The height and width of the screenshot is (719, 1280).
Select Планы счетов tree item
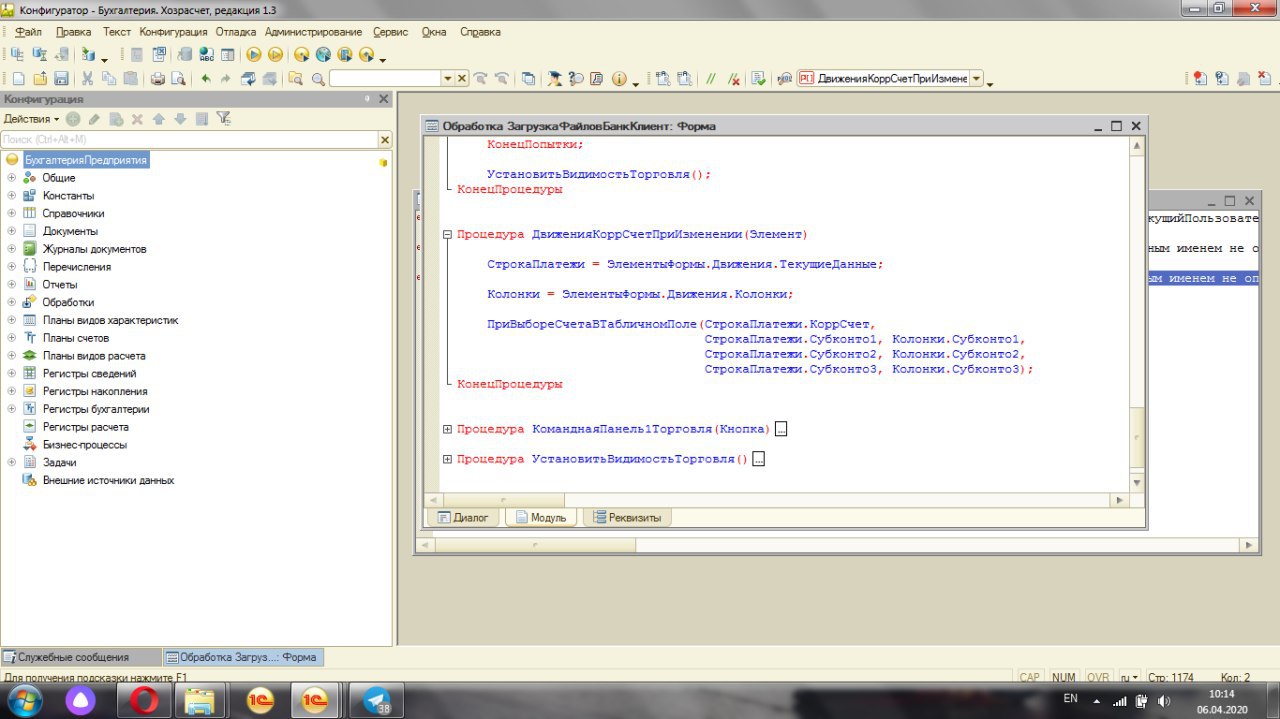75,338
